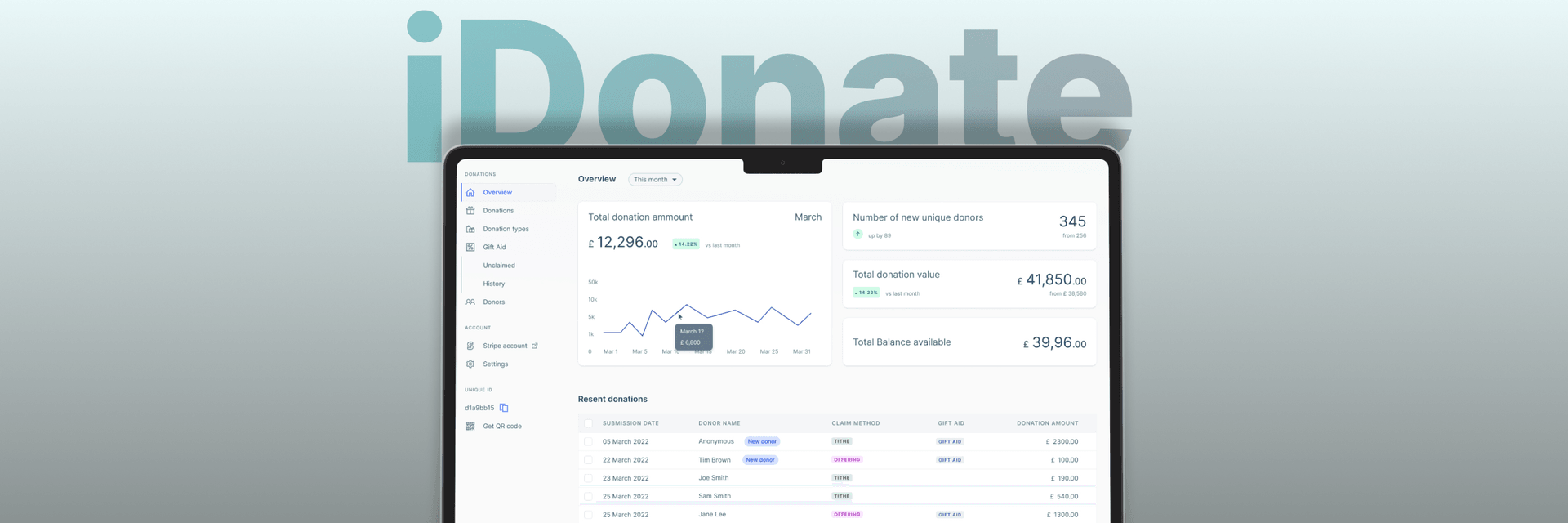Click the March 12 chart tooltip

[x=693, y=337]
